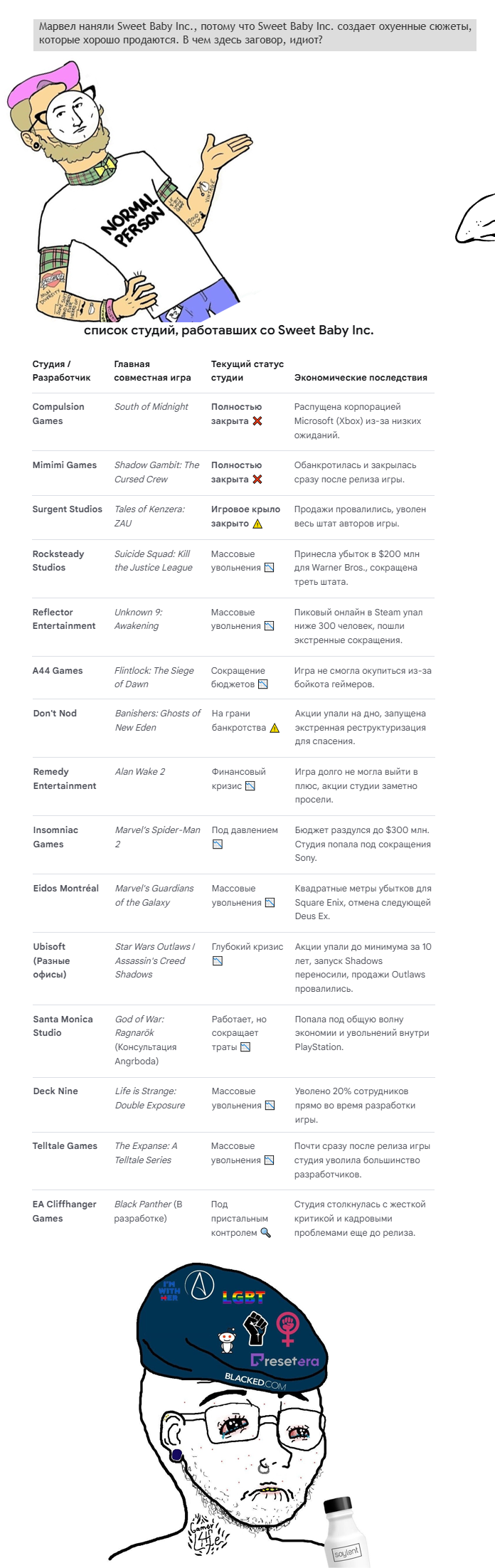This screenshot has width=495, height=1568.
Task: Click the chart icon in Insomniac Games row
Action: [218, 844]
